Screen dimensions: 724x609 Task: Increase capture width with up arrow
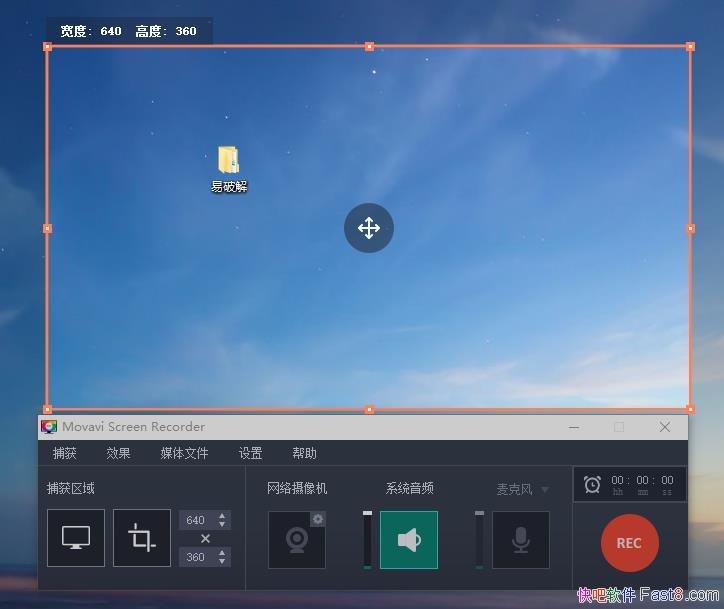point(222,516)
